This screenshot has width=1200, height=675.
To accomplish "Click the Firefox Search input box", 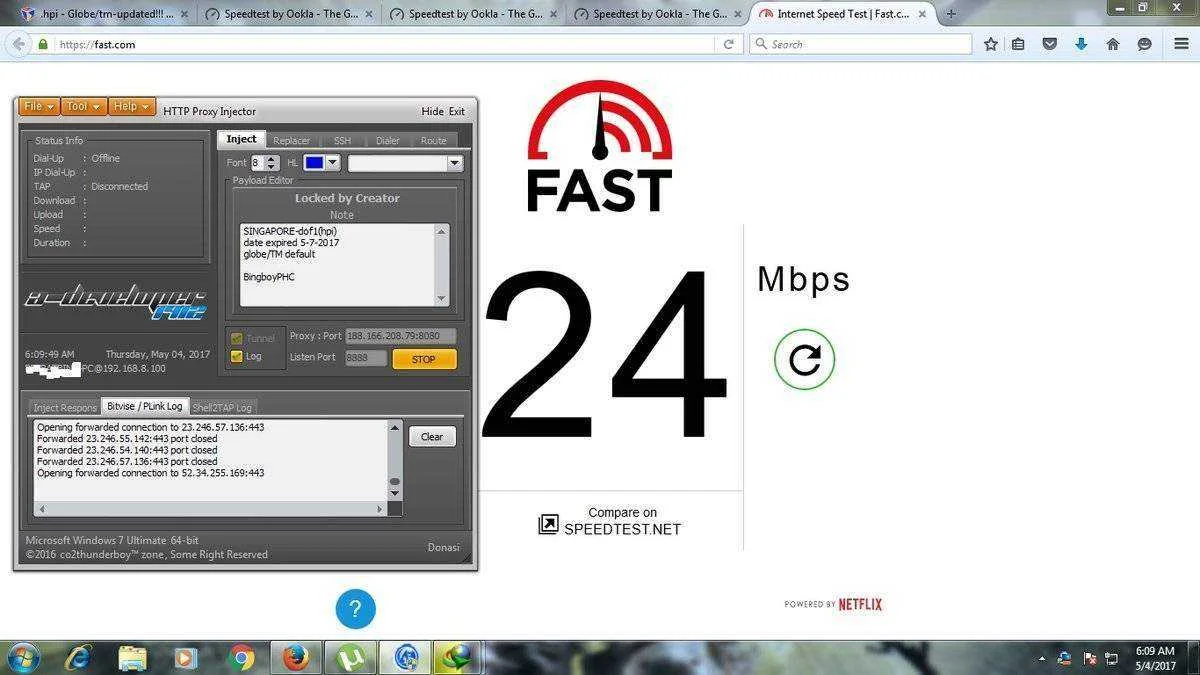I will [860, 44].
